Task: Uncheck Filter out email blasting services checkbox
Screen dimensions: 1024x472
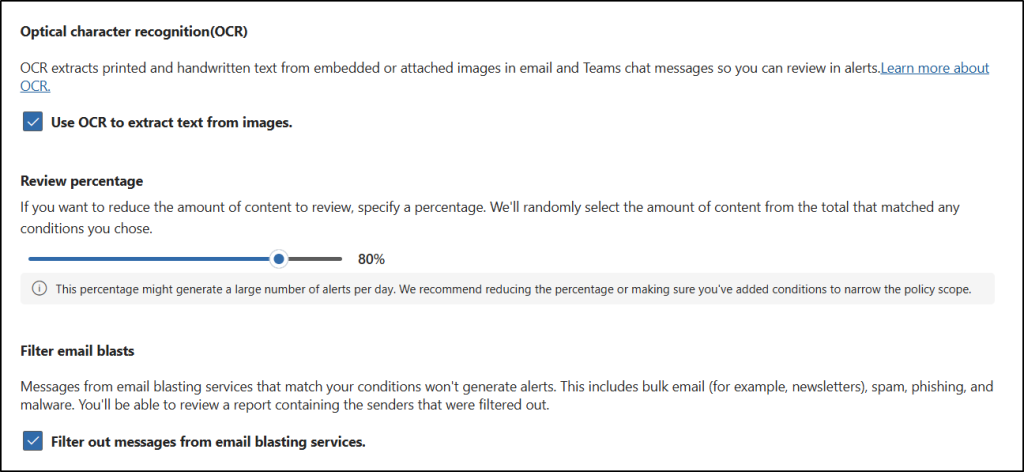Action: (x=33, y=441)
